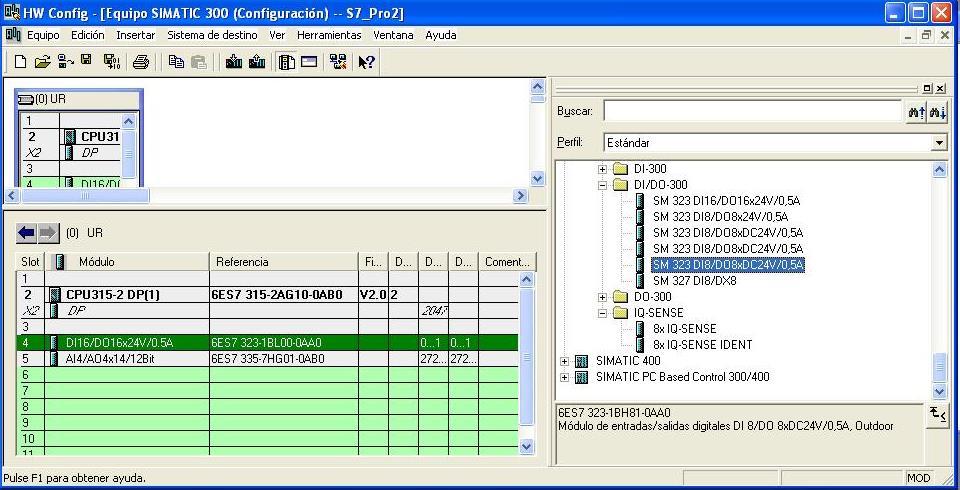Click the Save and Compile icon
This screenshot has width=960, height=490.
coord(111,62)
